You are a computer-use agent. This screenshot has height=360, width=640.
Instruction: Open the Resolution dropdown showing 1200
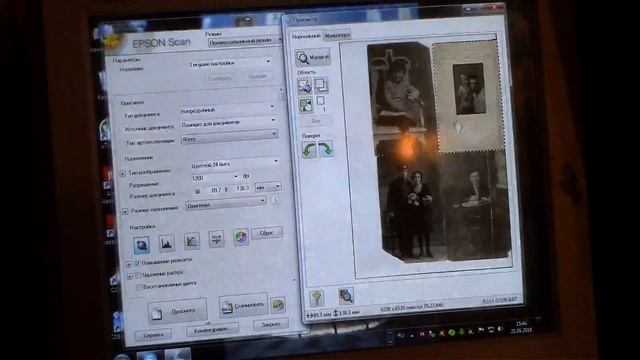[215, 177]
